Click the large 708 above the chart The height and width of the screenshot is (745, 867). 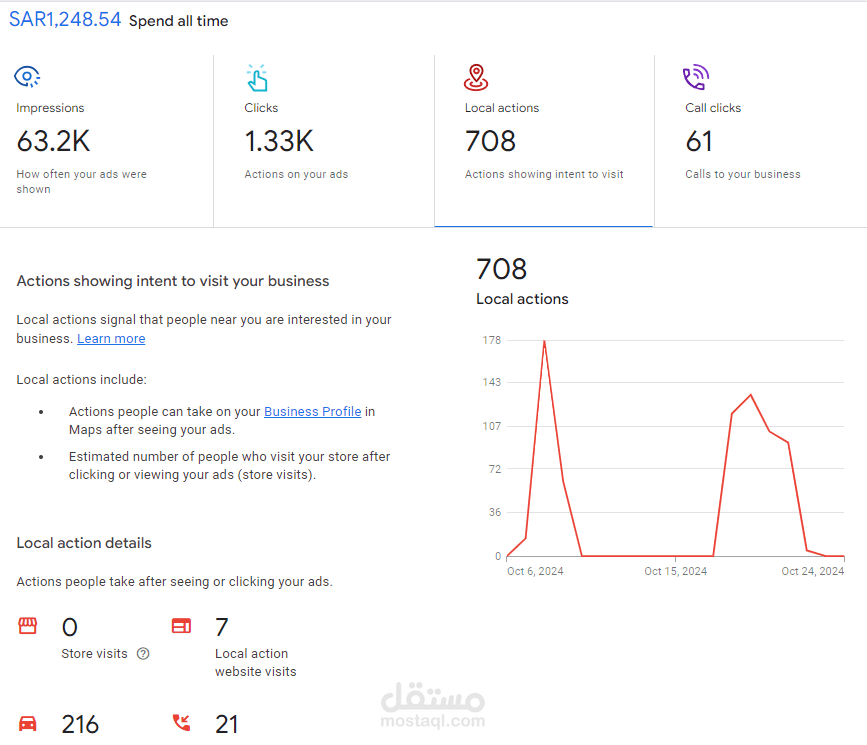click(502, 269)
